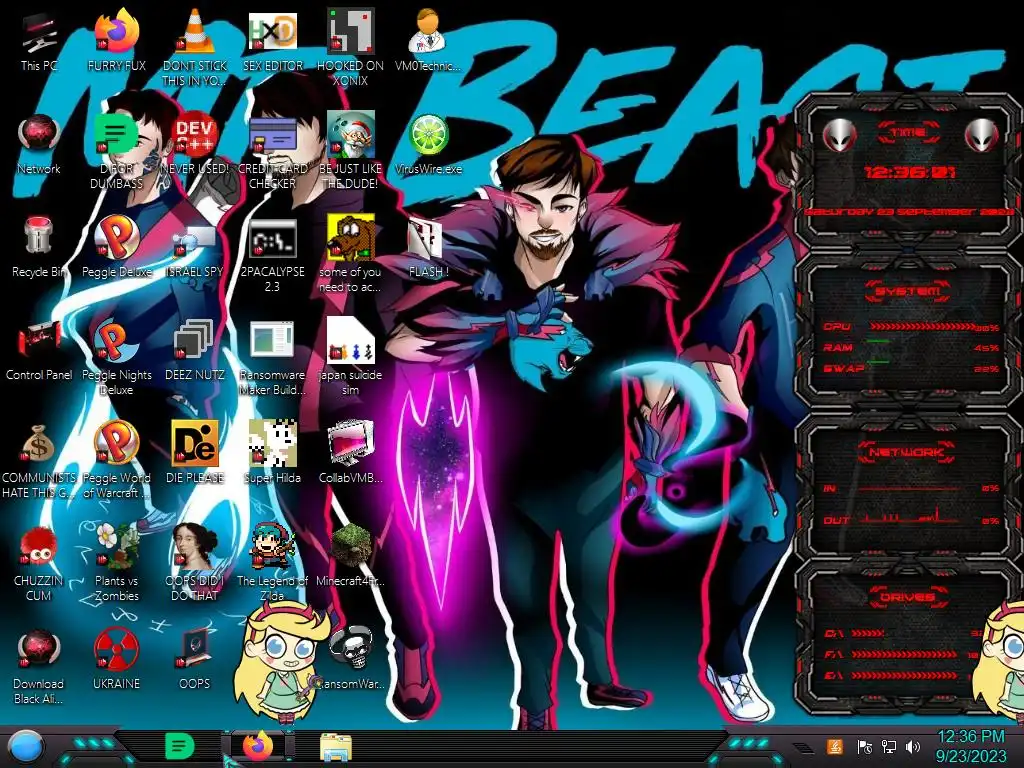The width and height of the screenshot is (1024, 768).
Task: Click the right alien head logo in widget
Action: coord(982,136)
